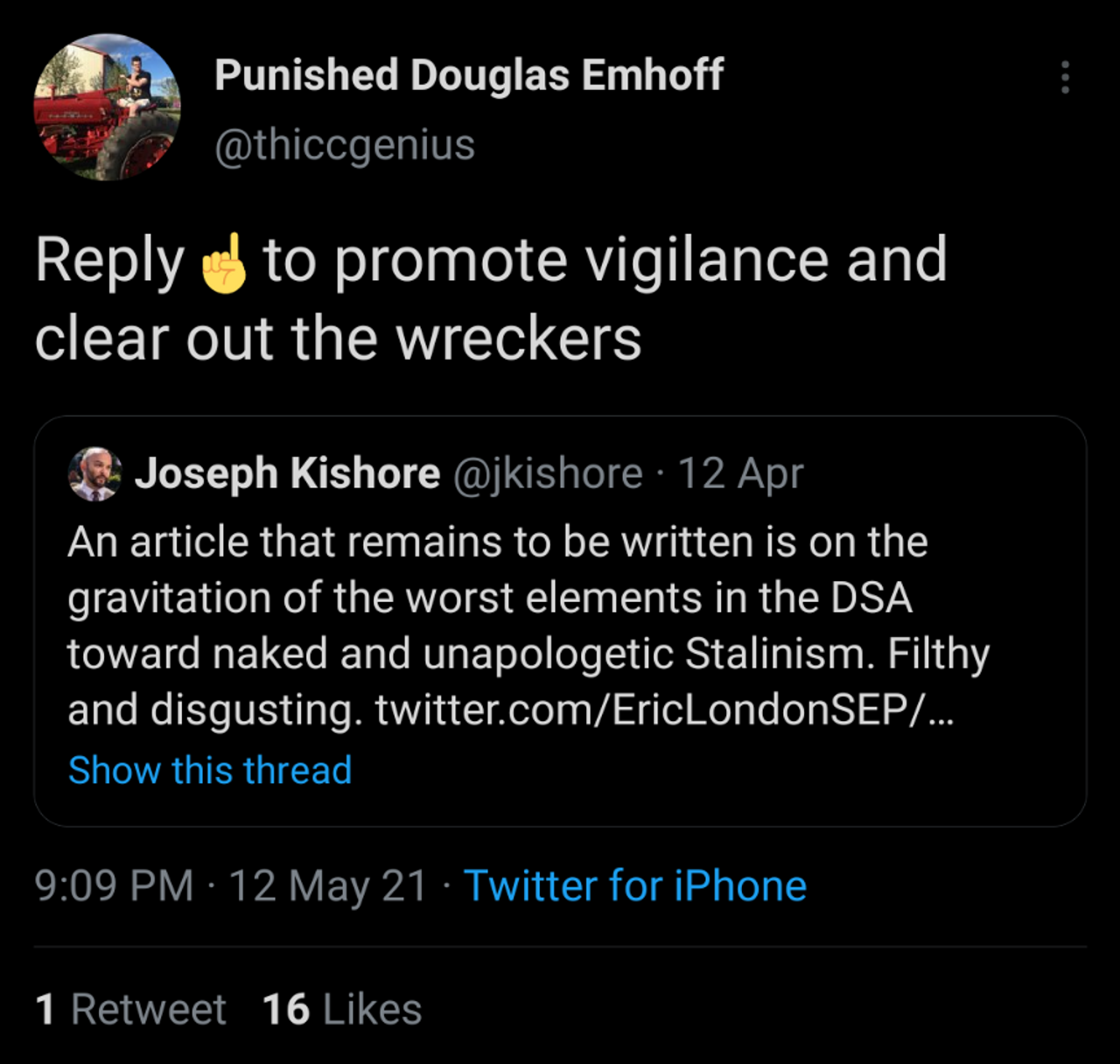Screen dimensions: 1120x1064
Task: Click the 9:09 PM timestamp
Action: pos(114,885)
